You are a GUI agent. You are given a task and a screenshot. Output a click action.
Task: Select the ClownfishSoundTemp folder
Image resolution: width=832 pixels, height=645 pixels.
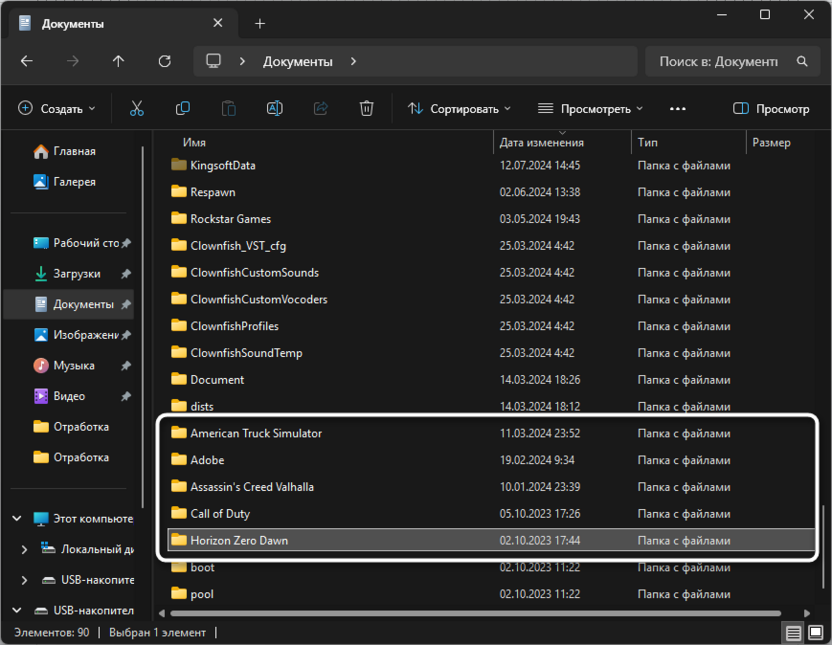(491, 353)
